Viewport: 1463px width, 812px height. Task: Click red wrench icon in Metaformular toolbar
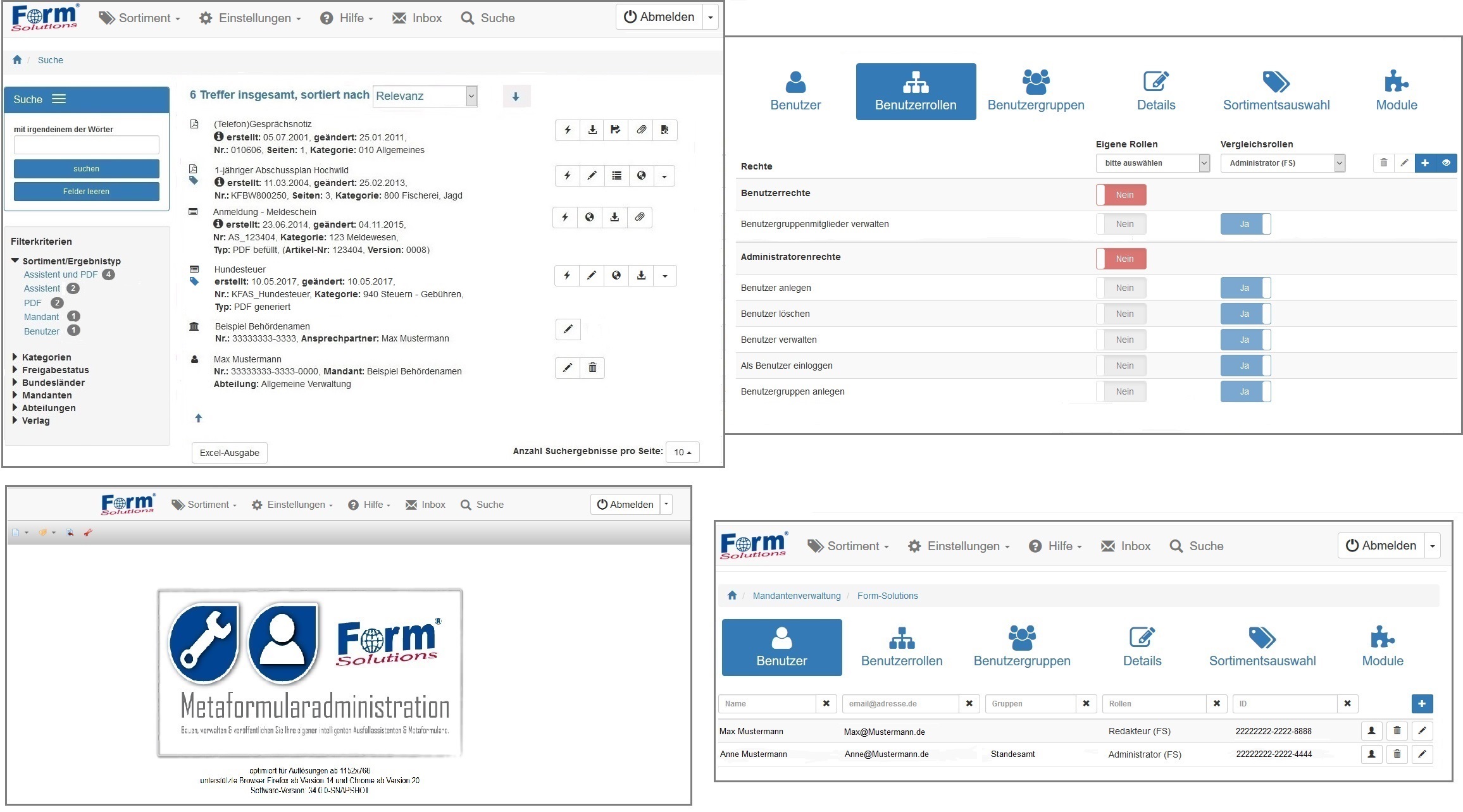click(x=88, y=532)
